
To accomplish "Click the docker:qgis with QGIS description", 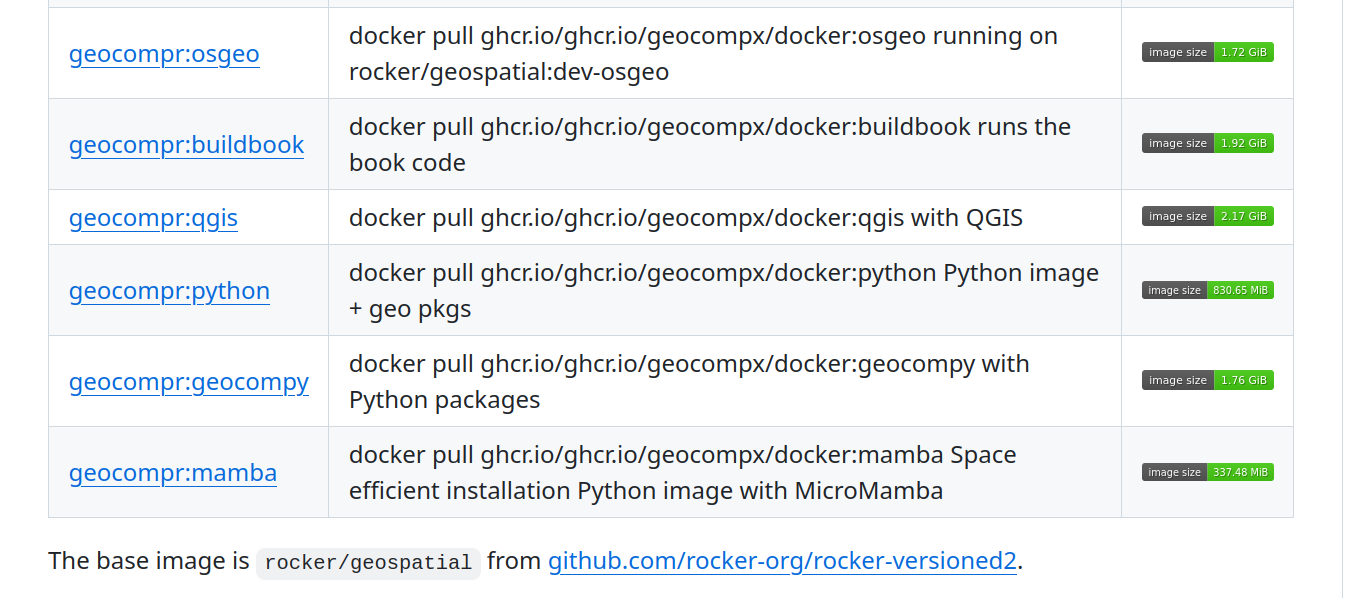I will (x=685, y=218).
